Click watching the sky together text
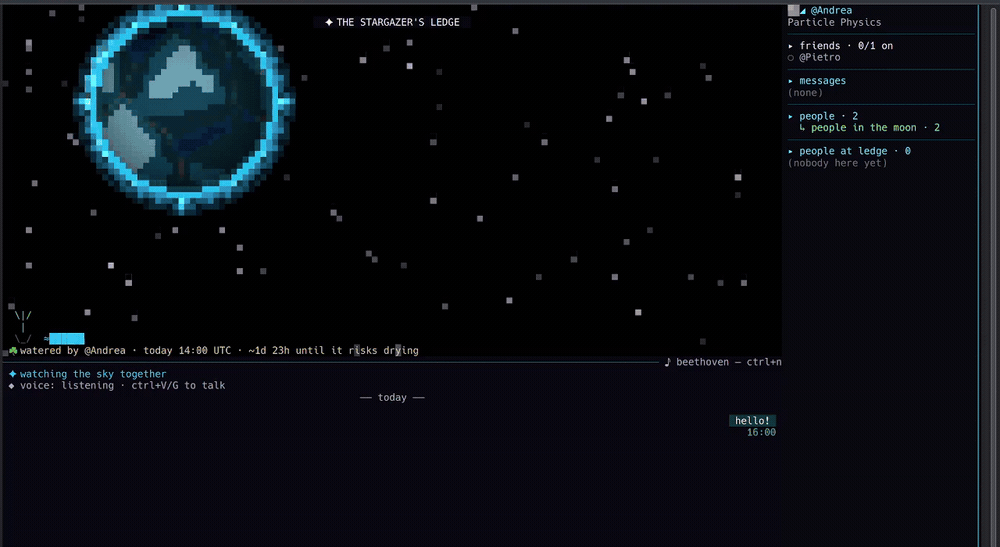 pos(93,374)
